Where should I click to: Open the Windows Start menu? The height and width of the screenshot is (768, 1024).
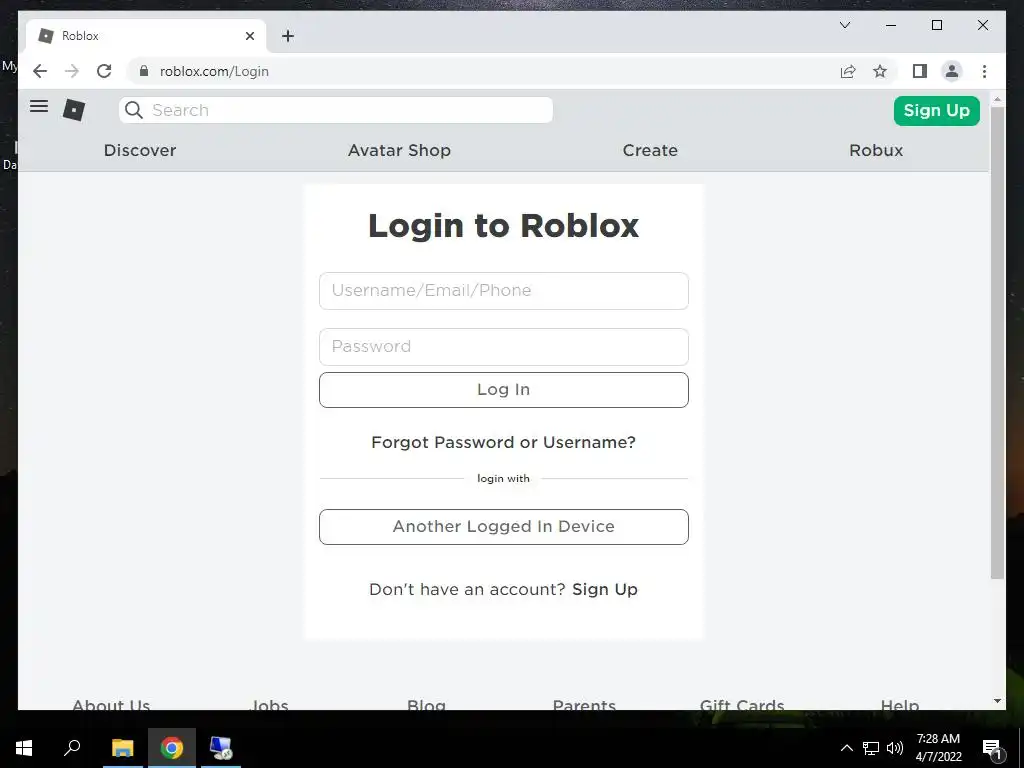(x=24, y=748)
